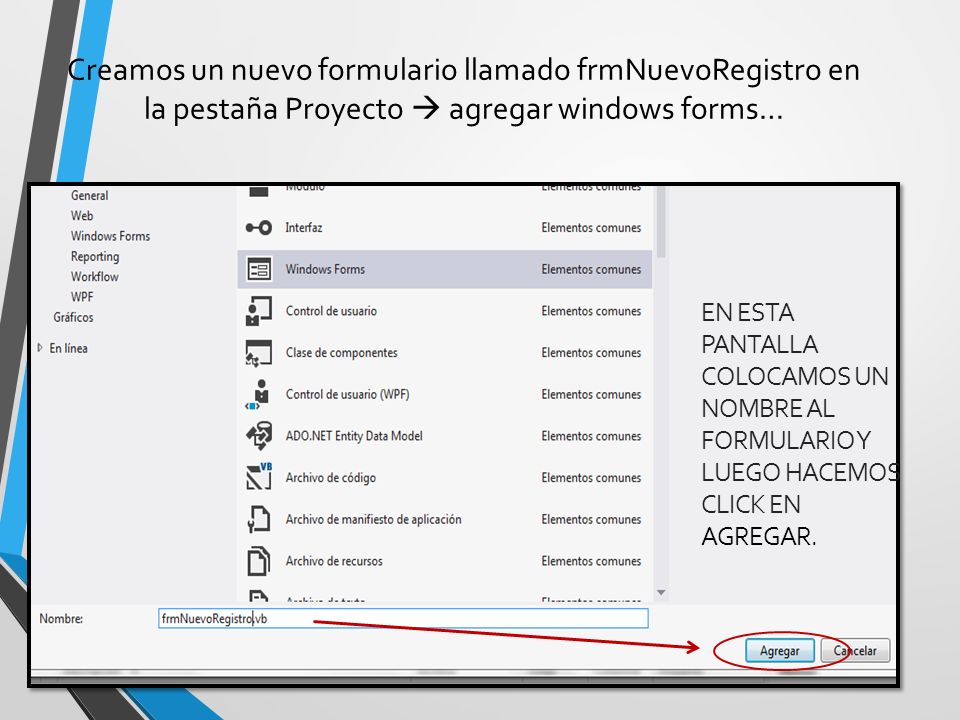Click Elementos comunes in ADO.NET row
The height and width of the screenshot is (720, 960).
click(591, 436)
